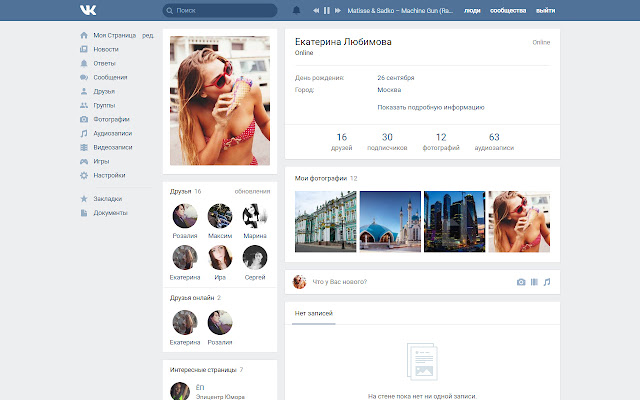Go to the previous track in the header player
640x400 pixels.
(x=316, y=10)
